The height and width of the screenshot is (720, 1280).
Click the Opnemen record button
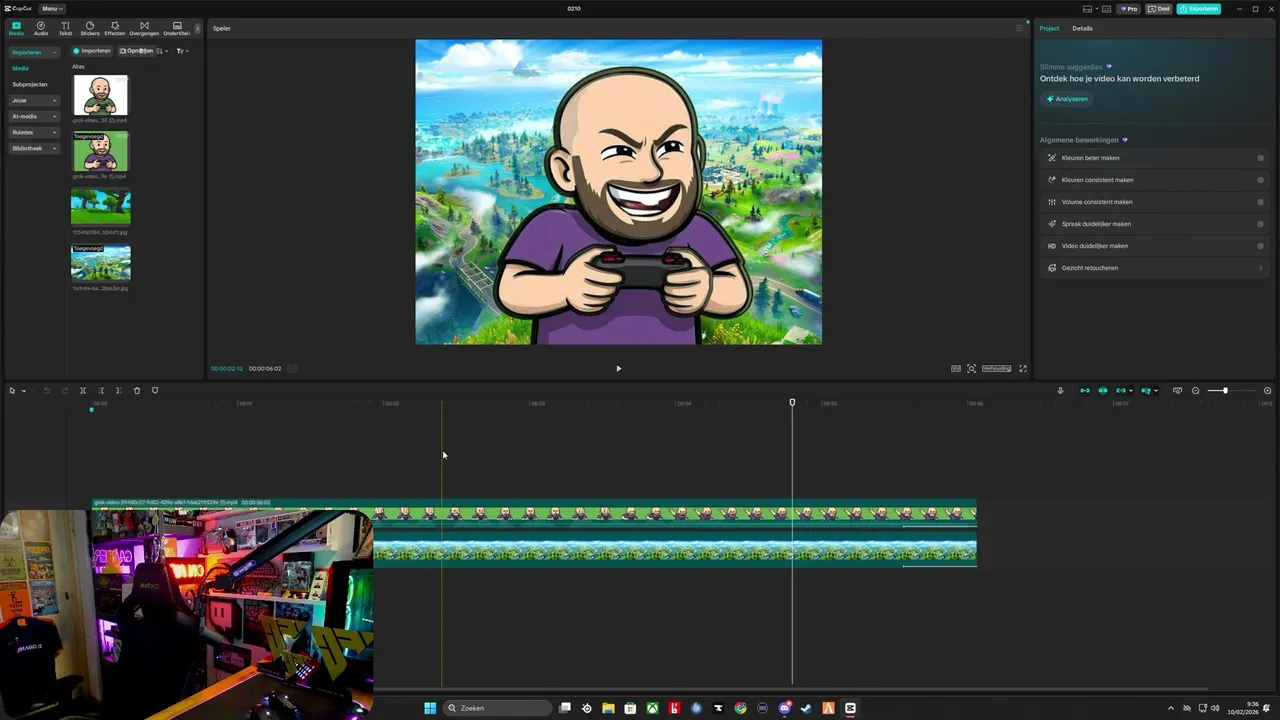point(135,51)
